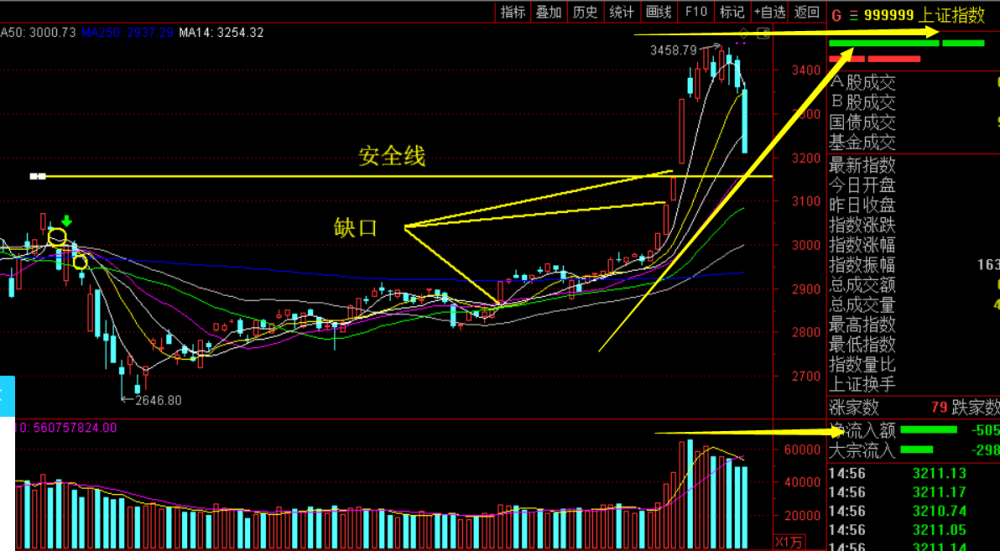Select the 最新指数 row

click(913, 165)
